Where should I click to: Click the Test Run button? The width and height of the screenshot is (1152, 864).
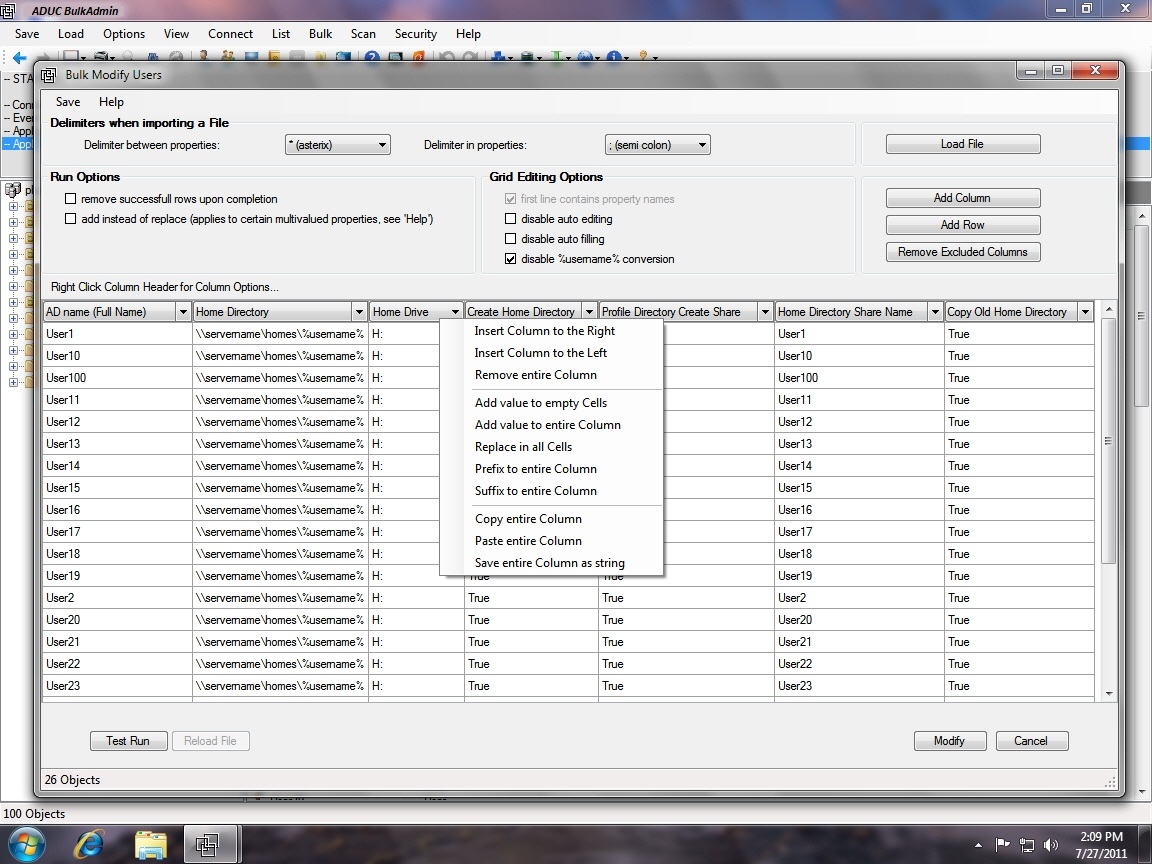pos(128,741)
